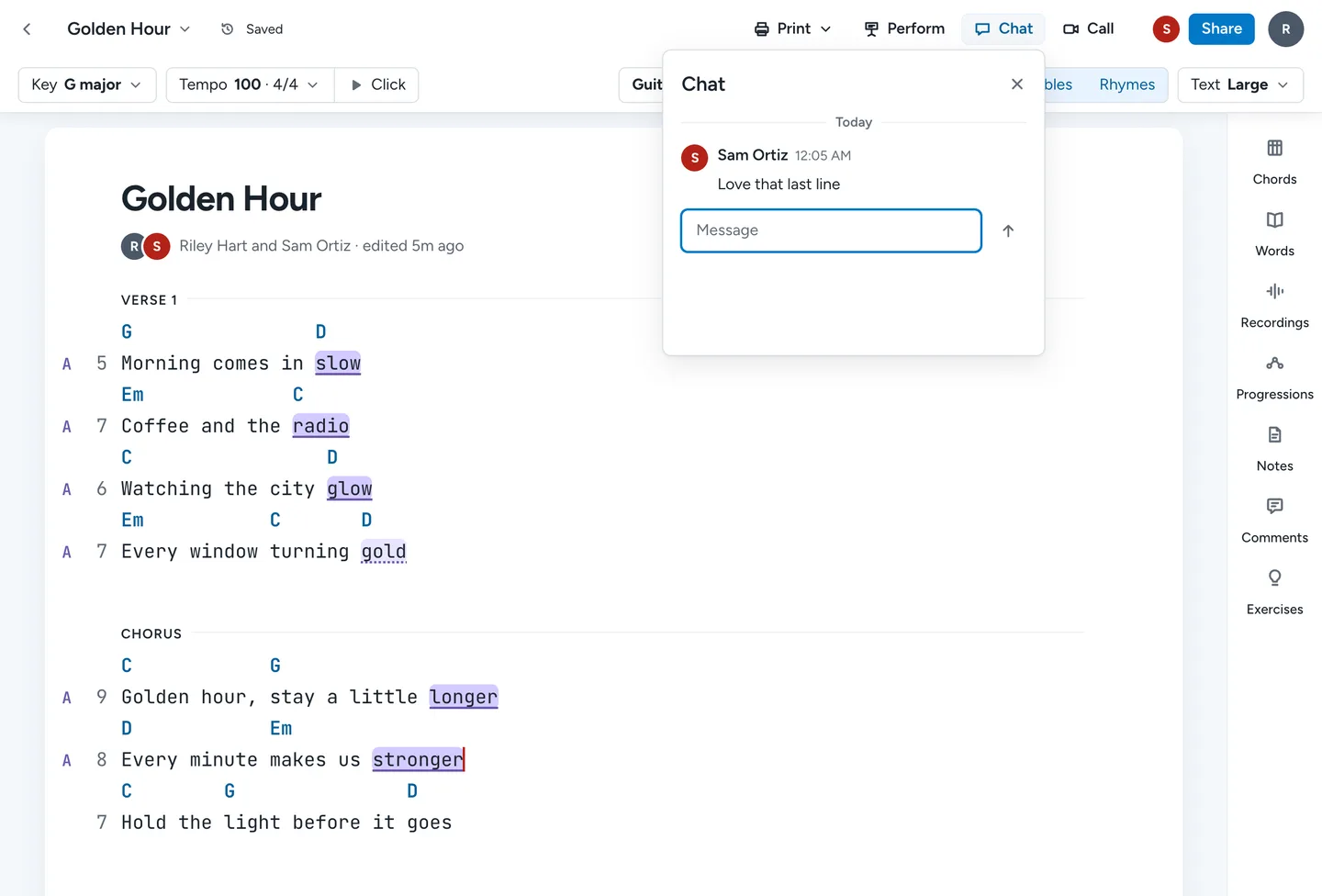This screenshot has width=1322, height=896.
Task: Play the metronome Click
Action: pyautogui.click(x=377, y=84)
